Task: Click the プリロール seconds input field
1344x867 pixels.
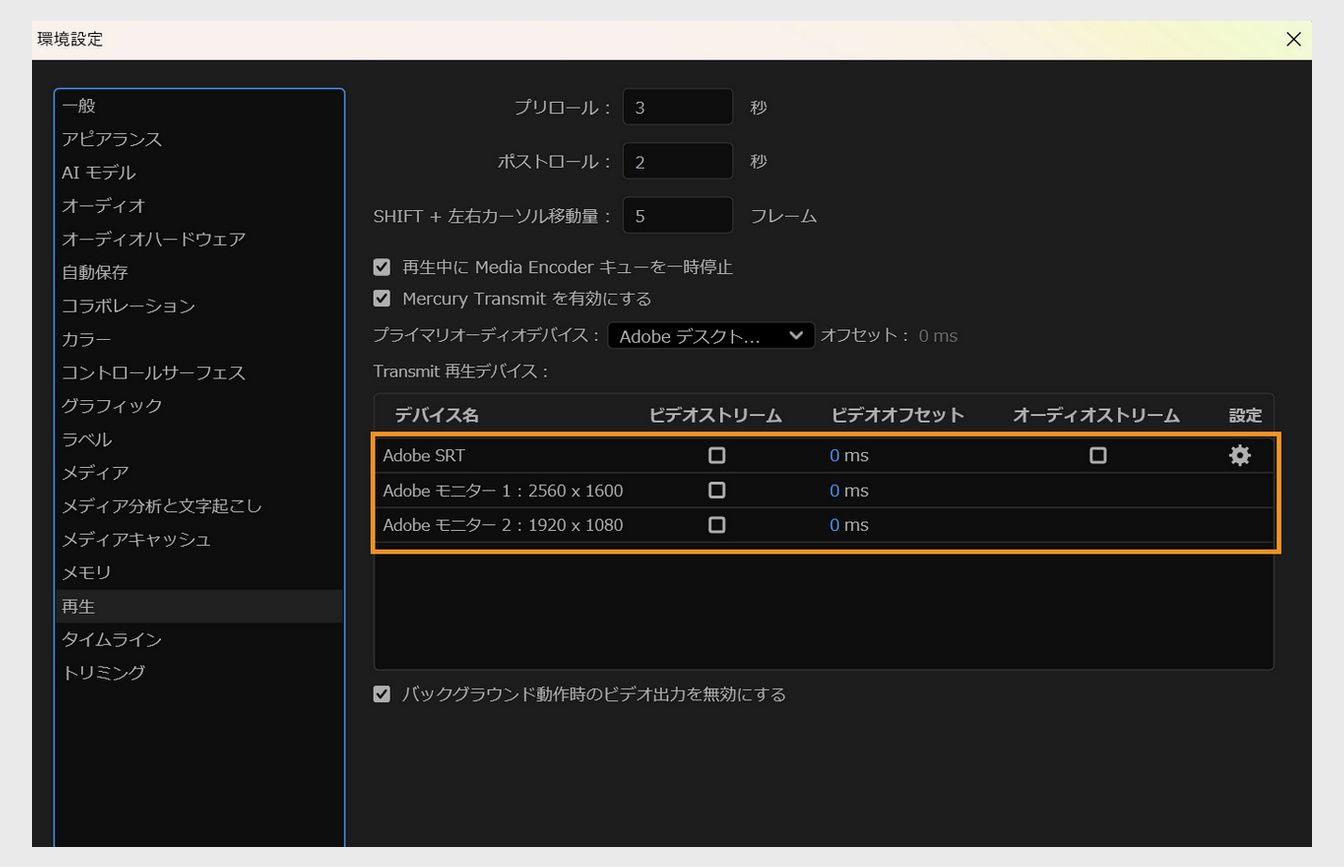Action: [678, 107]
